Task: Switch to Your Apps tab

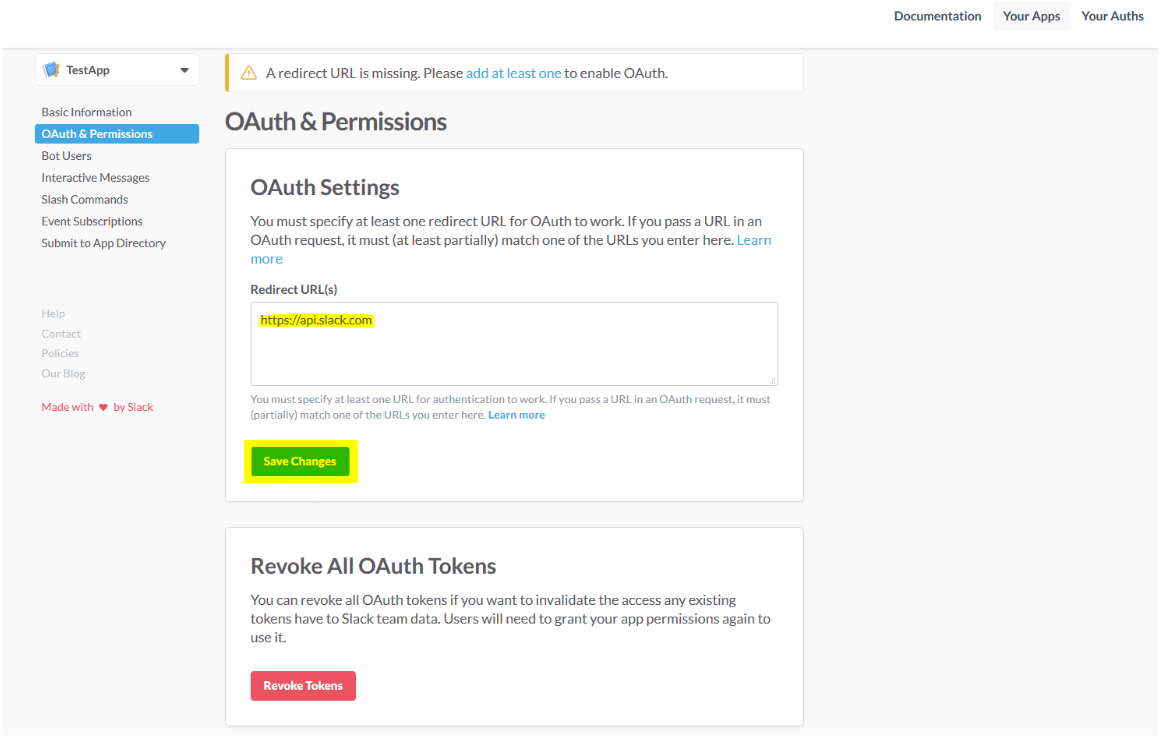Action: [x=1031, y=16]
